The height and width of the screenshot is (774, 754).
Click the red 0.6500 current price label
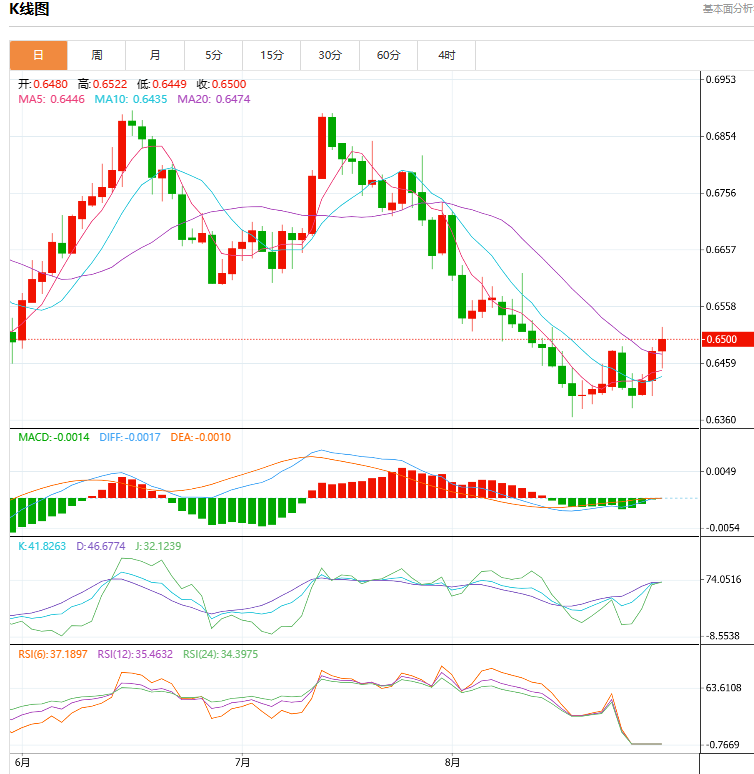[728, 340]
